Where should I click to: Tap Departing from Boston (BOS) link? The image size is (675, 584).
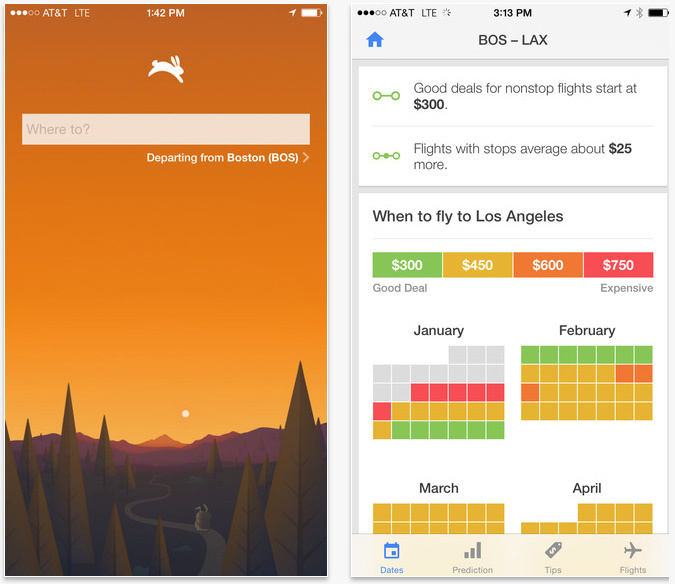(222, 158)
